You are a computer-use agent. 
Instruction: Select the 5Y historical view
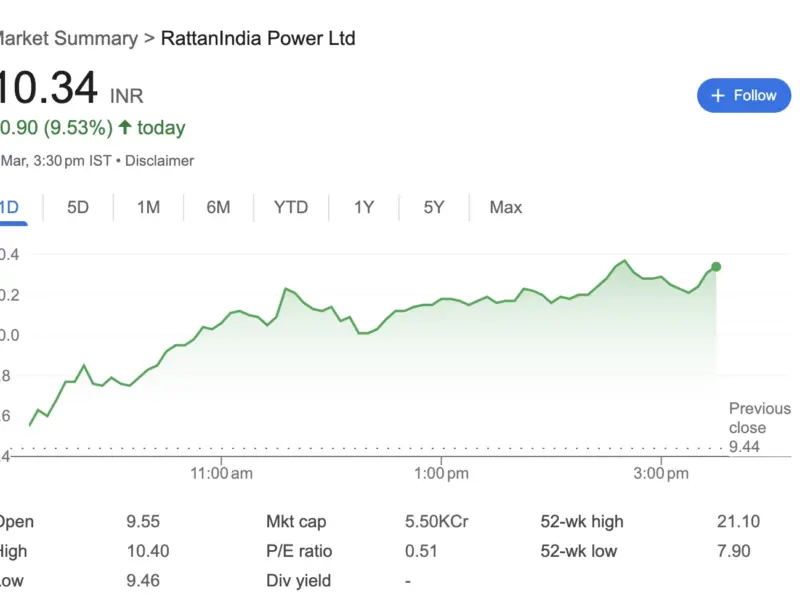tap(432, 207)
